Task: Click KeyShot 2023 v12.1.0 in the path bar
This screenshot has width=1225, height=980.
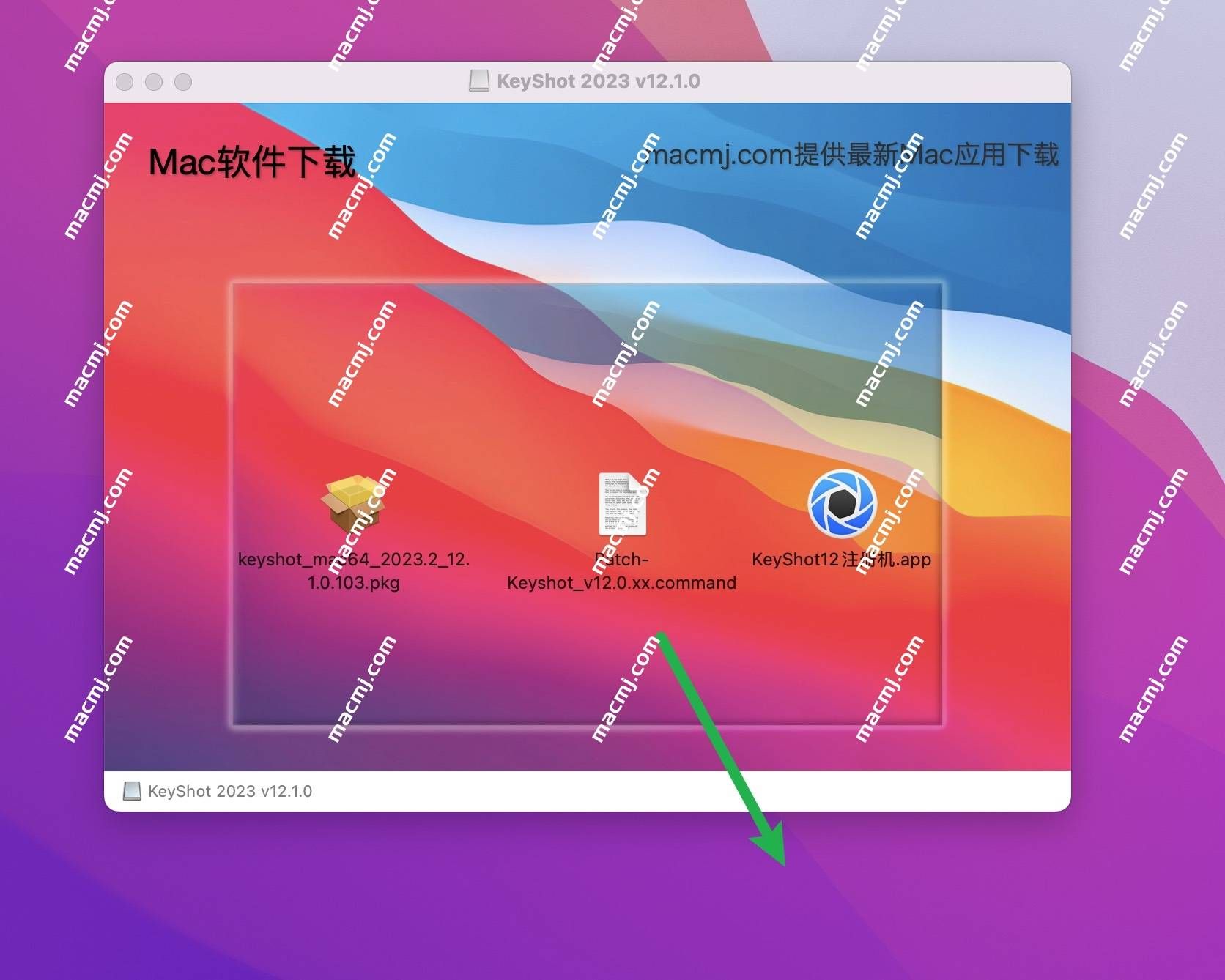Action: 230,791
